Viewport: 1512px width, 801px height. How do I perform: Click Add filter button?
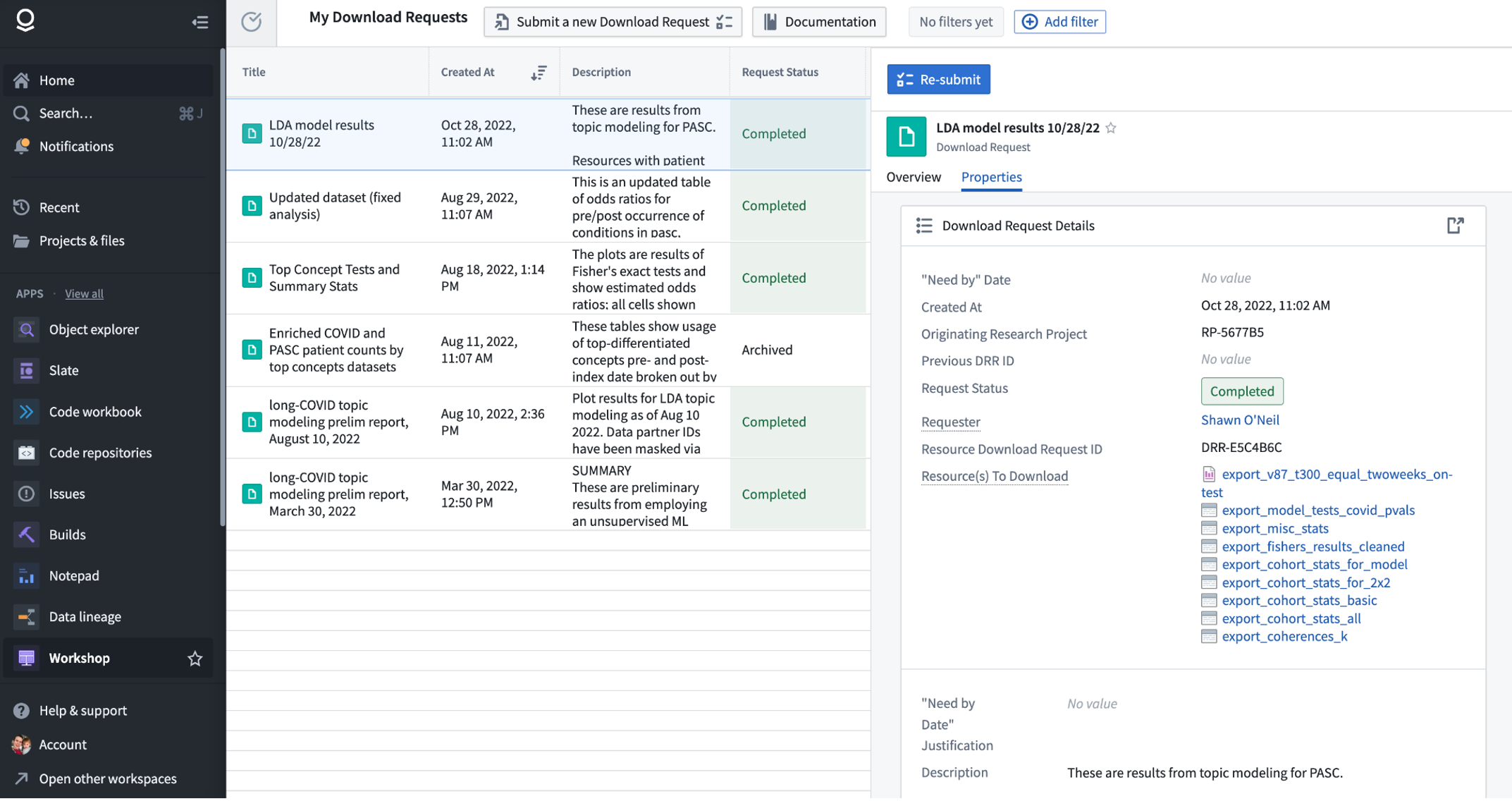pyautogui.click(x=1059, y=22)
